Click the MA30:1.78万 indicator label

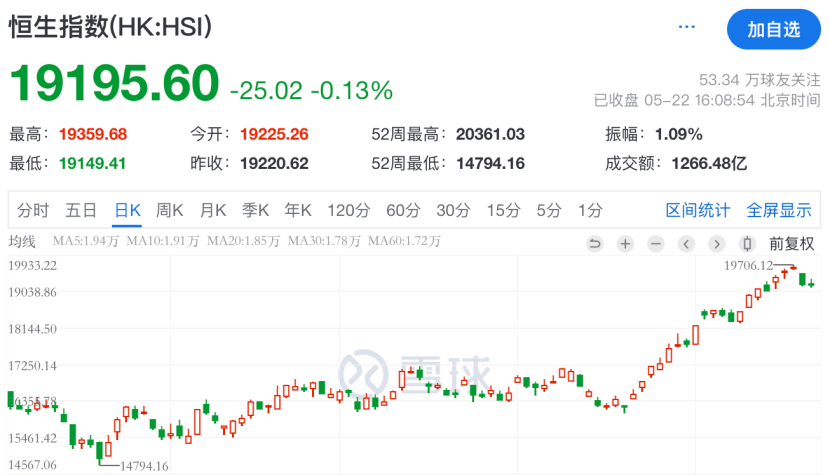pyautogui.click(x=324, y=241)
